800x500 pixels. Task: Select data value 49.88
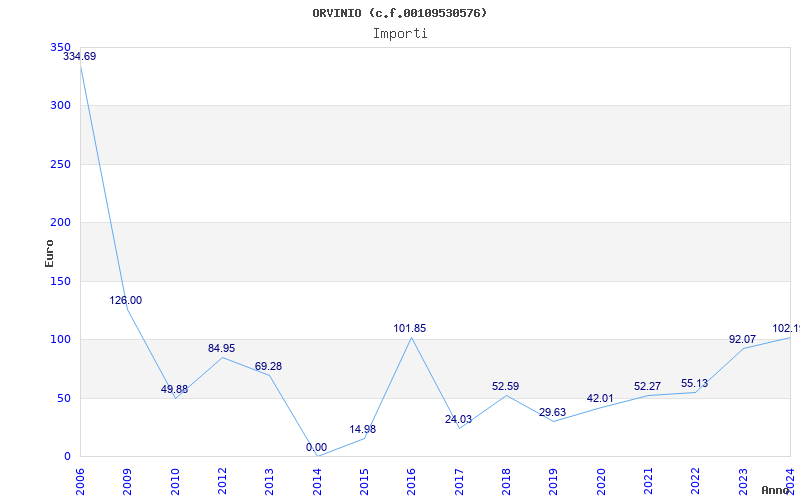click(174, 389)
